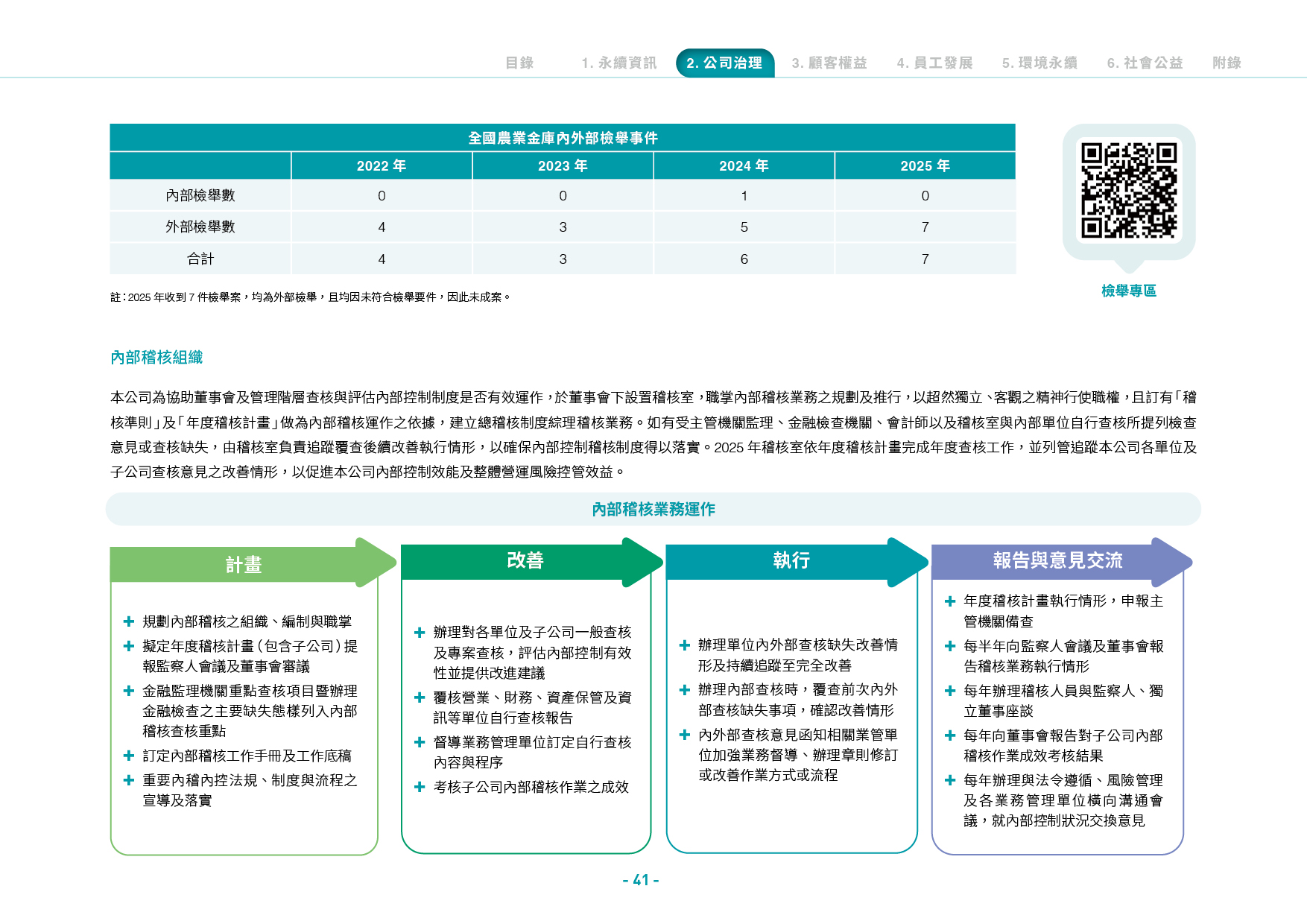1307x924 pixels.
Task: Click the QR code for 檢舉專區
Action: point(1129,190)
